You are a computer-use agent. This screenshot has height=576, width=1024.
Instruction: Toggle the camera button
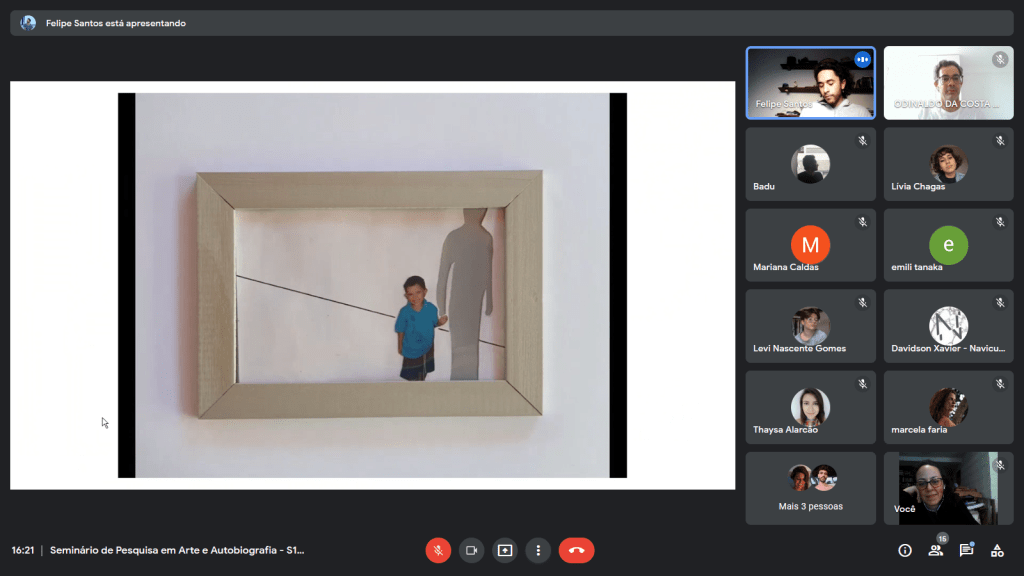[471, 550]
